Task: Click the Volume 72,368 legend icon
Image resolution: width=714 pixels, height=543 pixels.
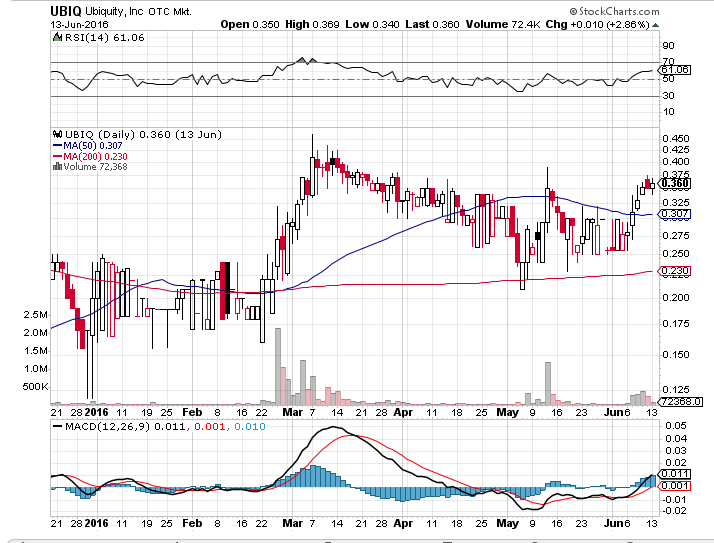Action: (57, 166)
